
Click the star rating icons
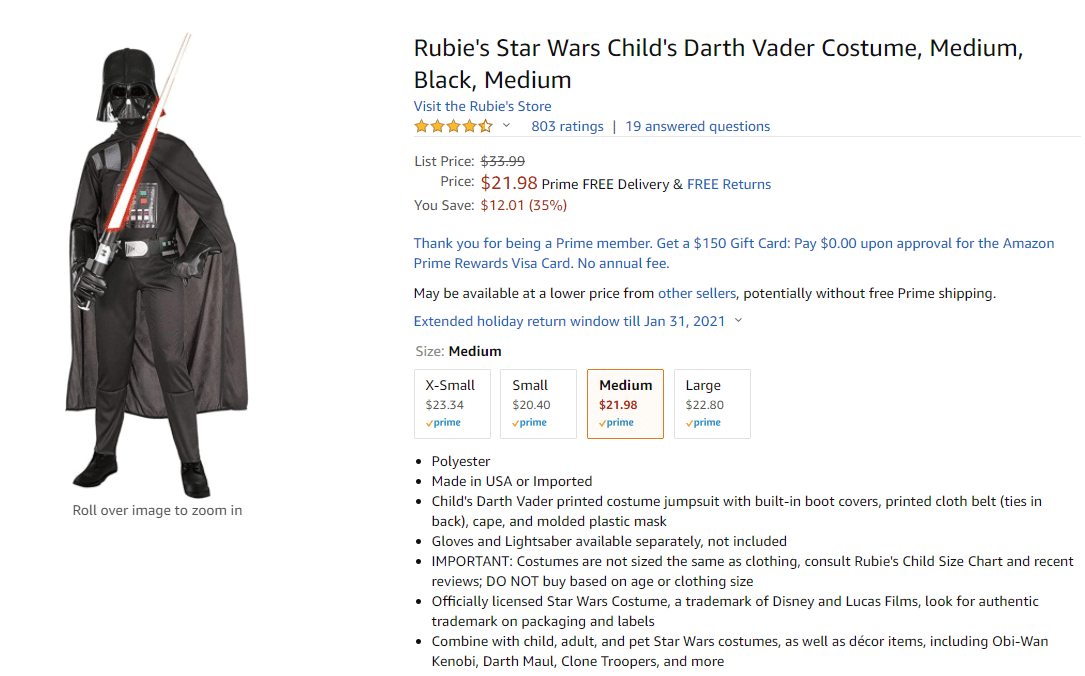[453, 126]
